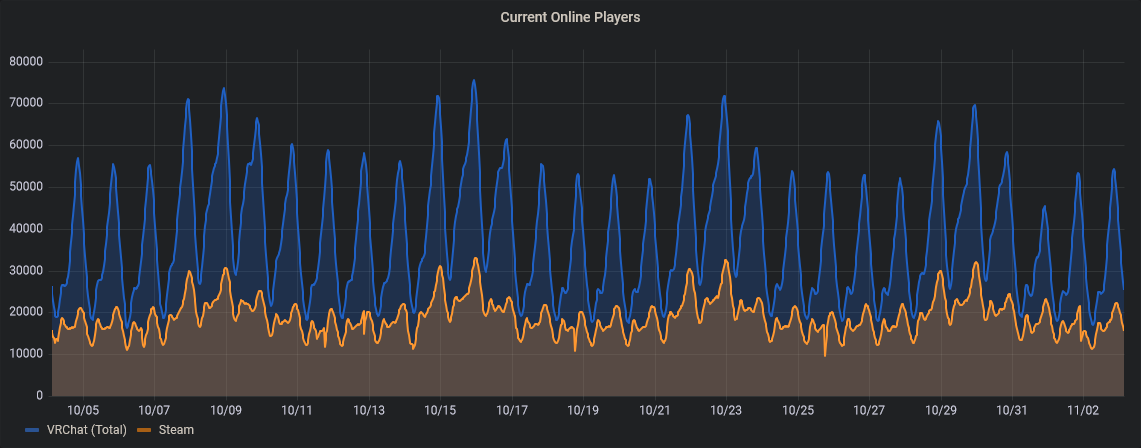Select the 10/05 x-axis date label
Viewport: 1141px width, 448px height.
coord(82,410)
